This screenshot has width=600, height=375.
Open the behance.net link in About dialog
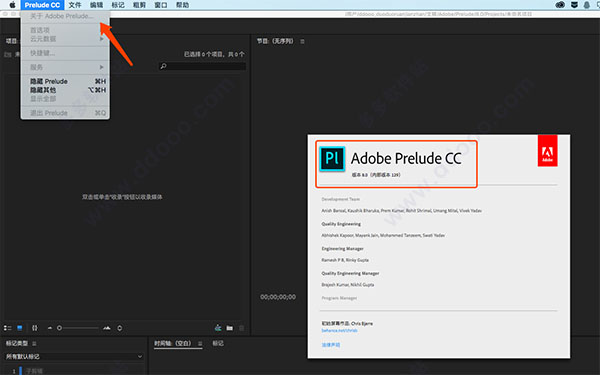coord(339,330)
